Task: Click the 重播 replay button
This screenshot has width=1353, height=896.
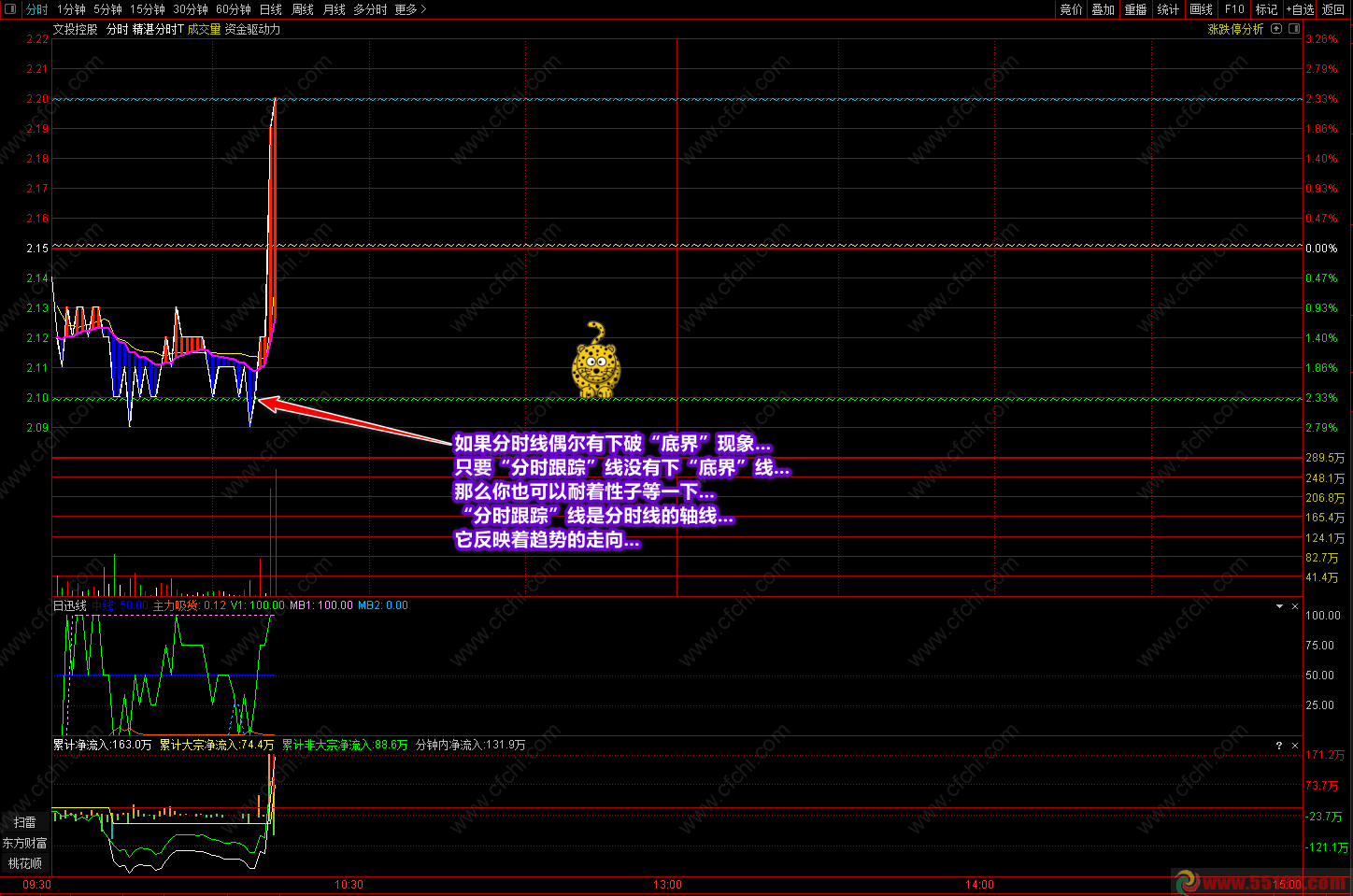Action: pyautogui.click(x=1136, y=9)
